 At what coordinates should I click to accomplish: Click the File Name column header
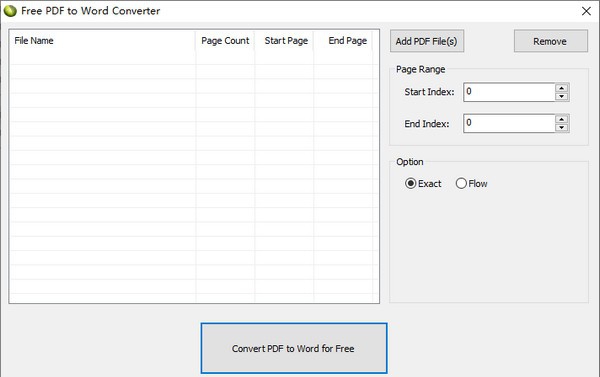click(x=103, y=41)
